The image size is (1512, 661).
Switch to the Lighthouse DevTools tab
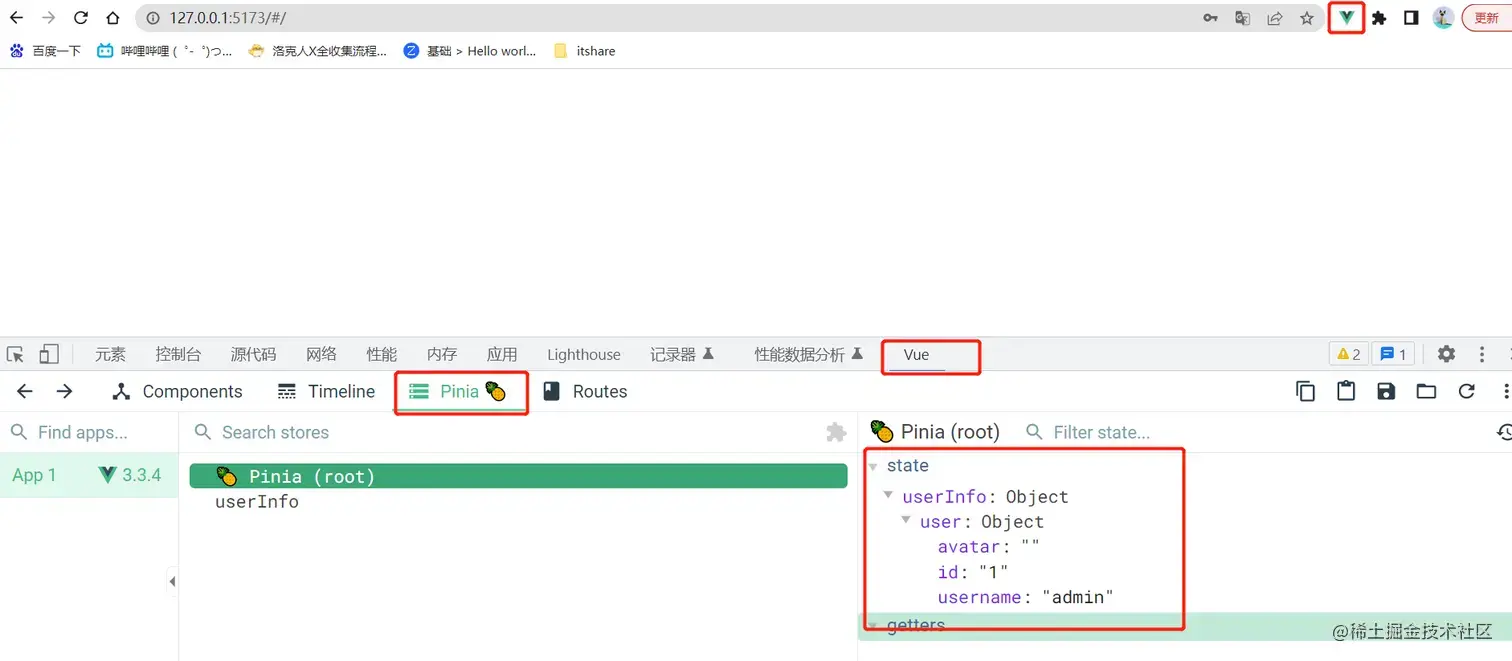(584, 354)
